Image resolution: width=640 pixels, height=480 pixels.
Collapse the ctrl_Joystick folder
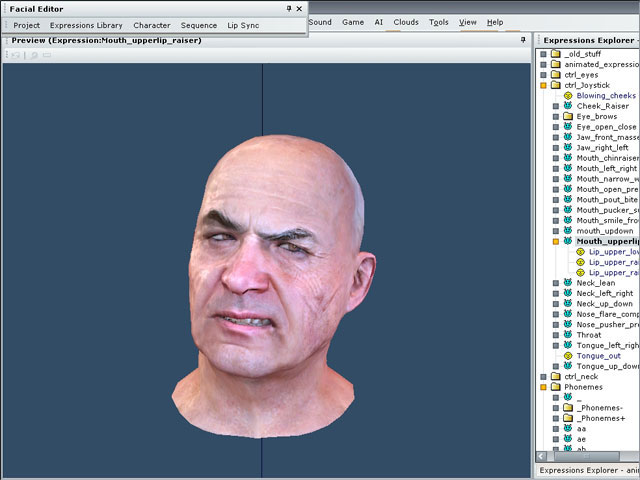pyautogui.click(x=544, y=85)
